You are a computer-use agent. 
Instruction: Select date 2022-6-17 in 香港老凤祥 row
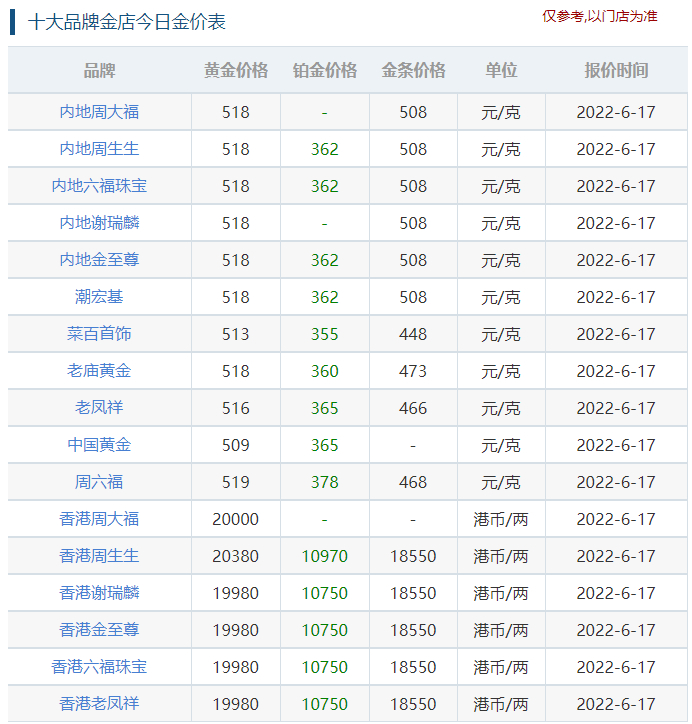pos(616,704)
